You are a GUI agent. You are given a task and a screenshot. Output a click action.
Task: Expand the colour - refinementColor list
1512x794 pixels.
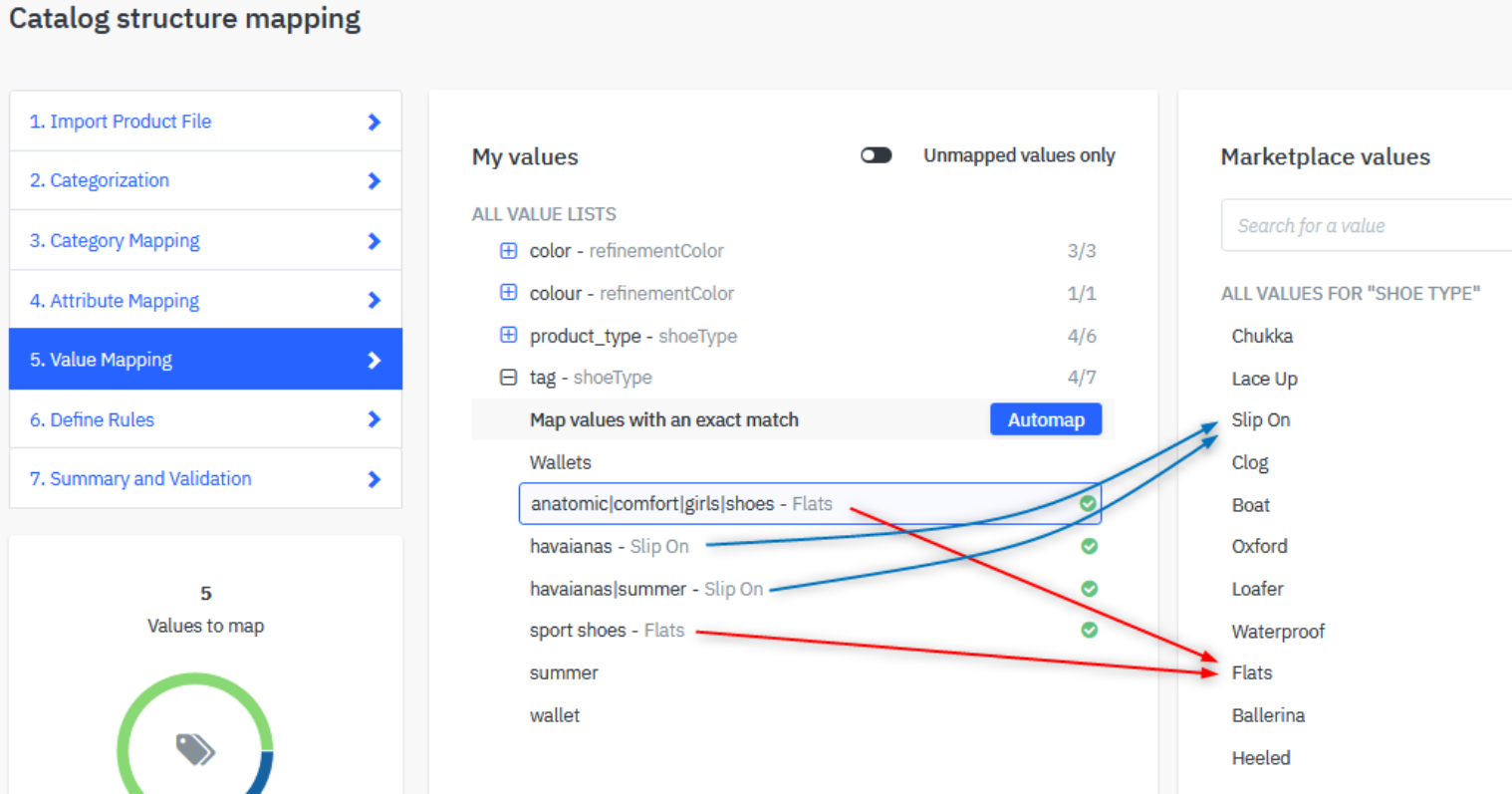[x=508, y=293]
